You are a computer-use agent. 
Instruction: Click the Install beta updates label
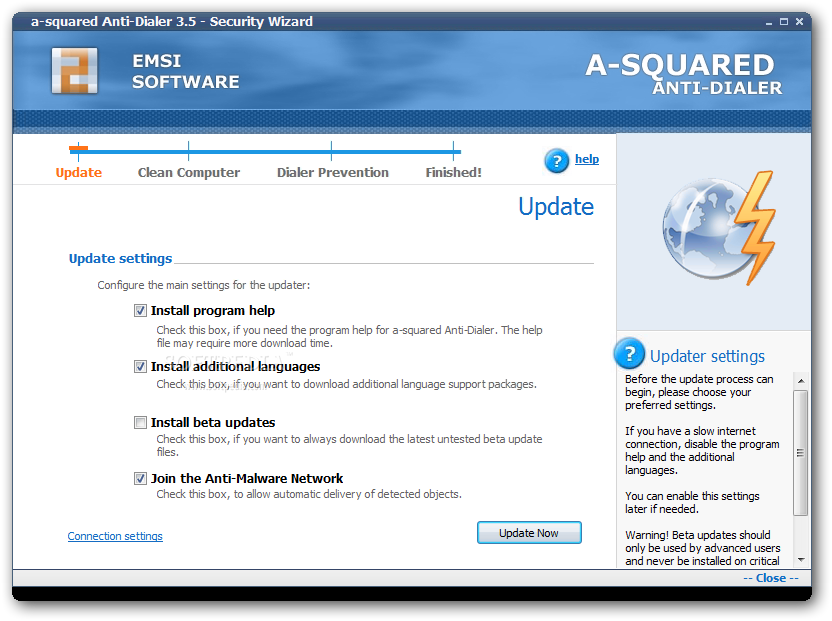213,422
